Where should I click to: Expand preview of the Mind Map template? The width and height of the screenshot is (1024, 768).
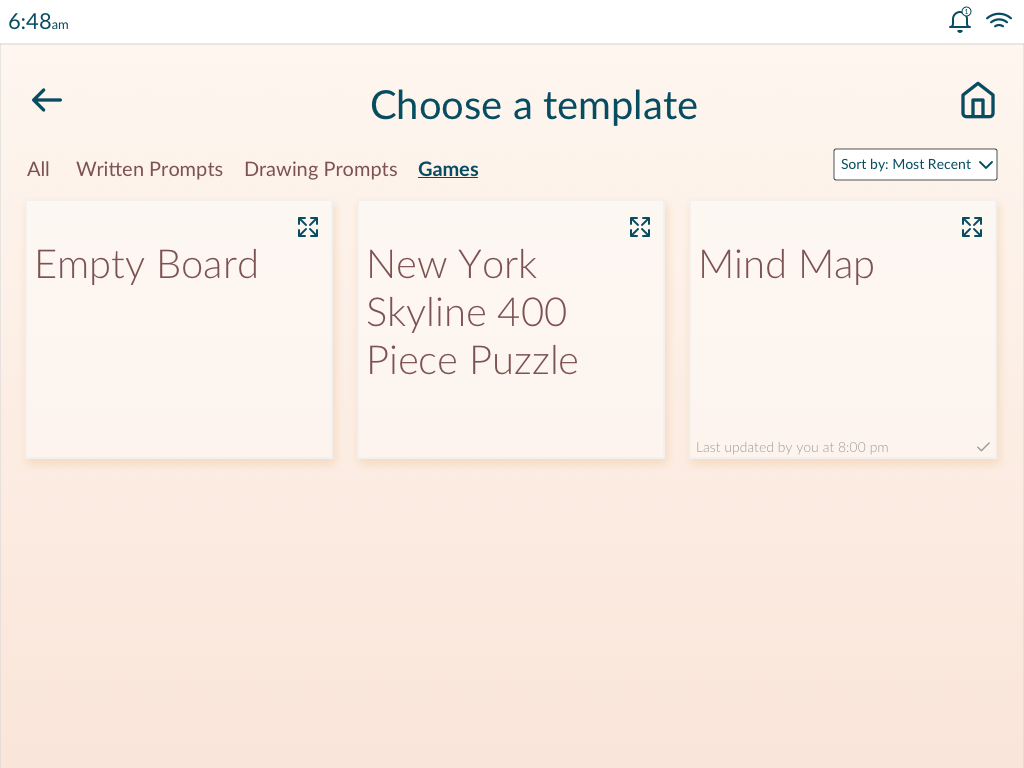point(972,227)
